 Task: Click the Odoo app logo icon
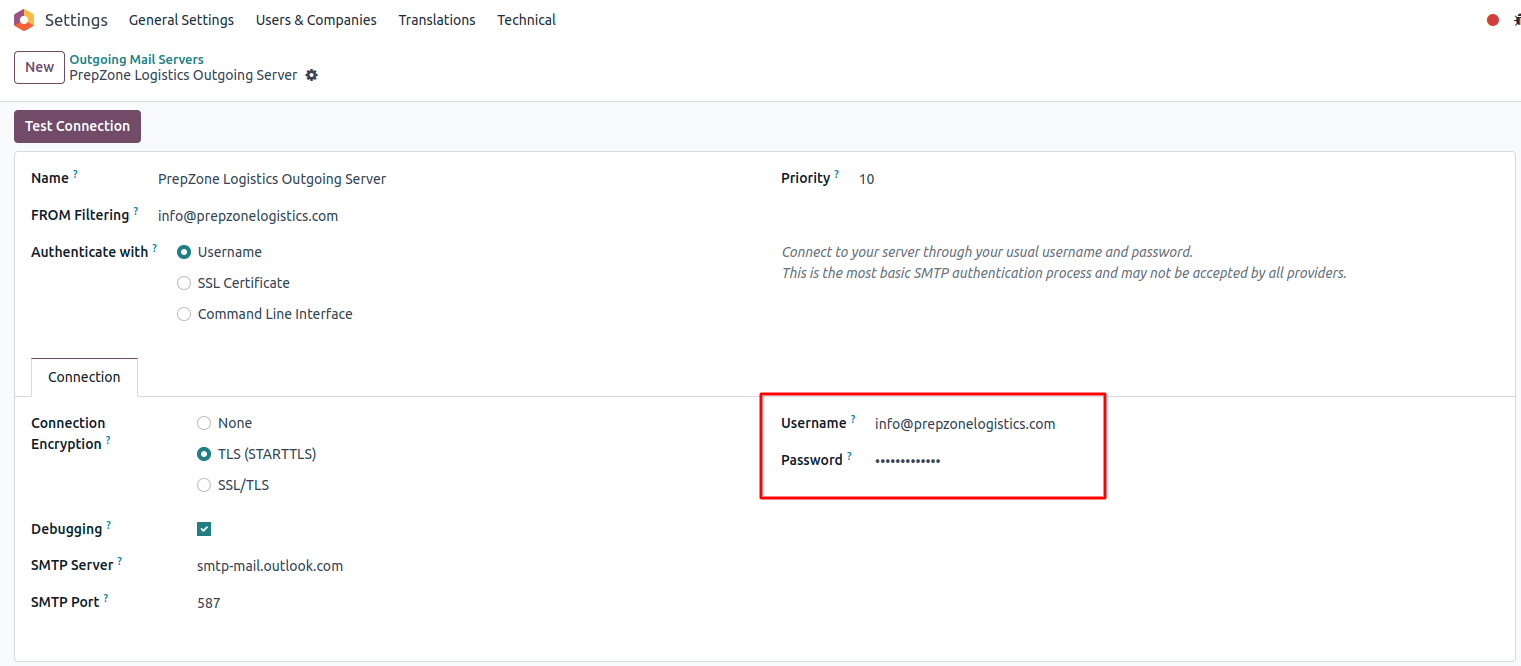pos(24,20)
